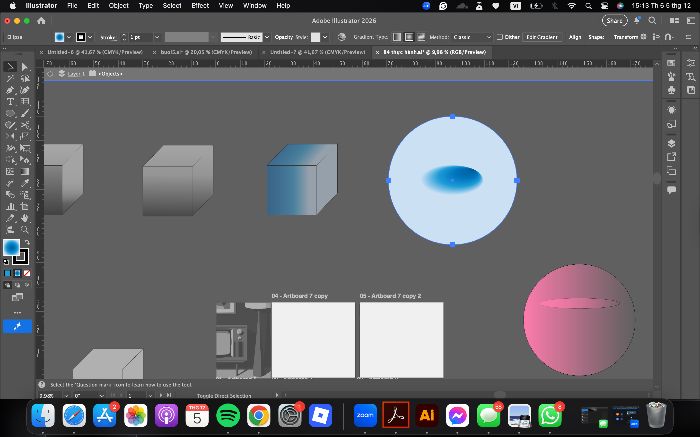Select the Ellipse shape tool

tap(10, 113)
